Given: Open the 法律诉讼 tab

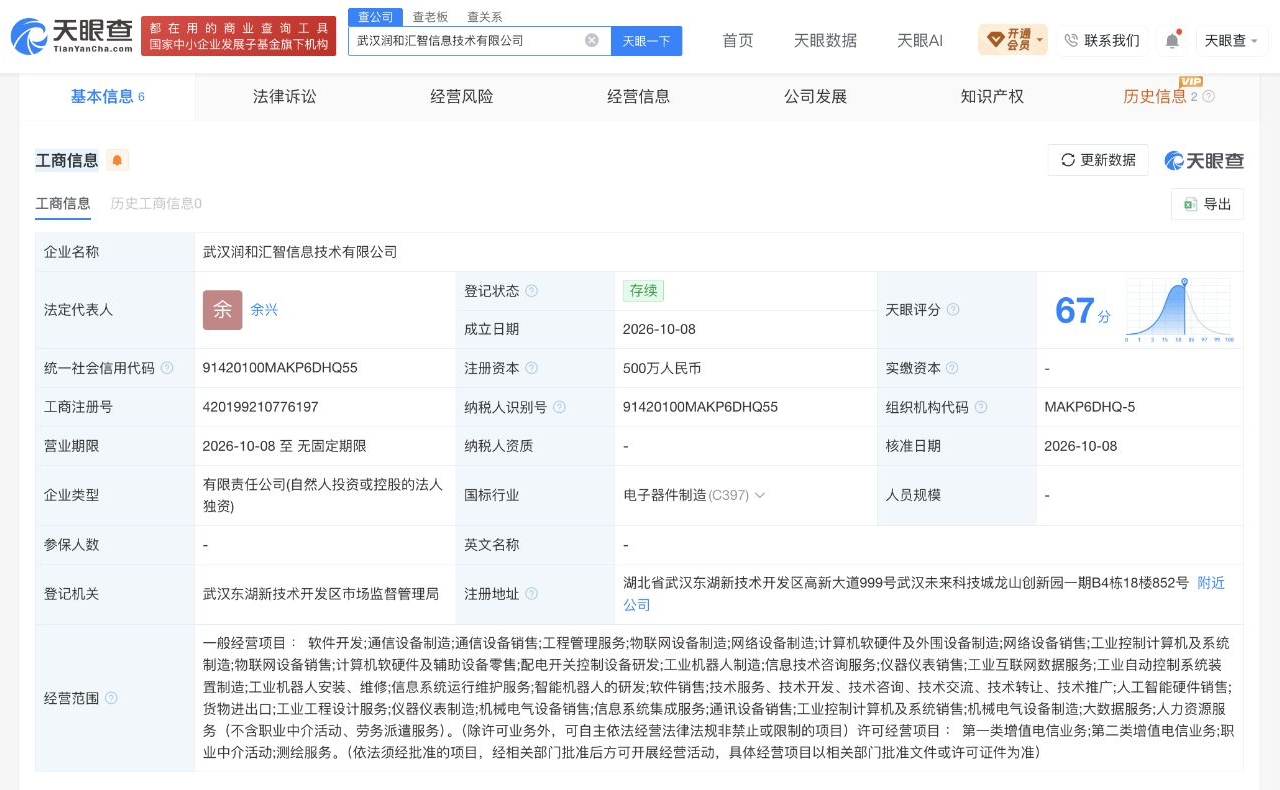Looking at the screenshot, I should tap(284, 97).
